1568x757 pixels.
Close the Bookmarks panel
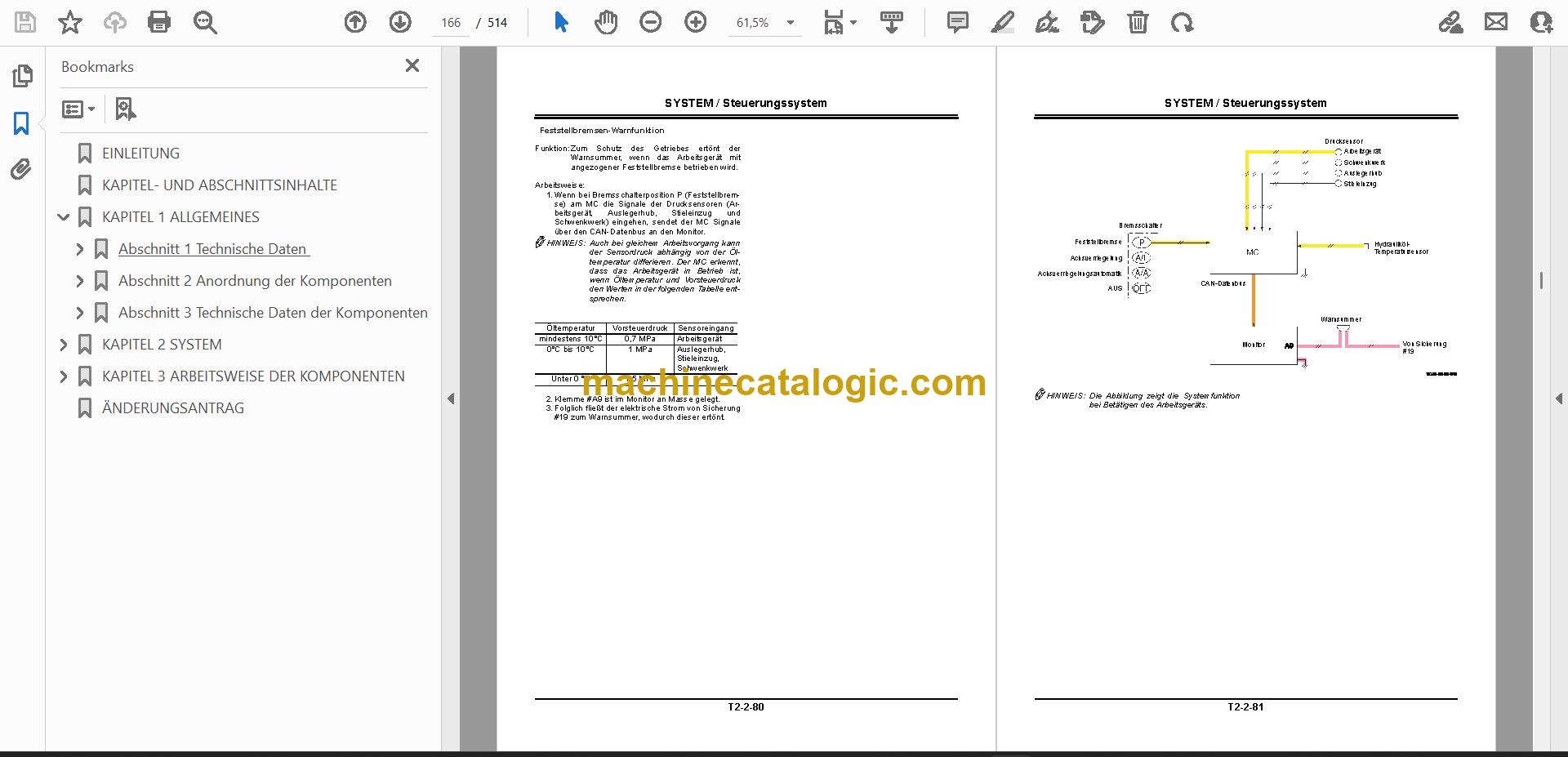click(412, 66)
